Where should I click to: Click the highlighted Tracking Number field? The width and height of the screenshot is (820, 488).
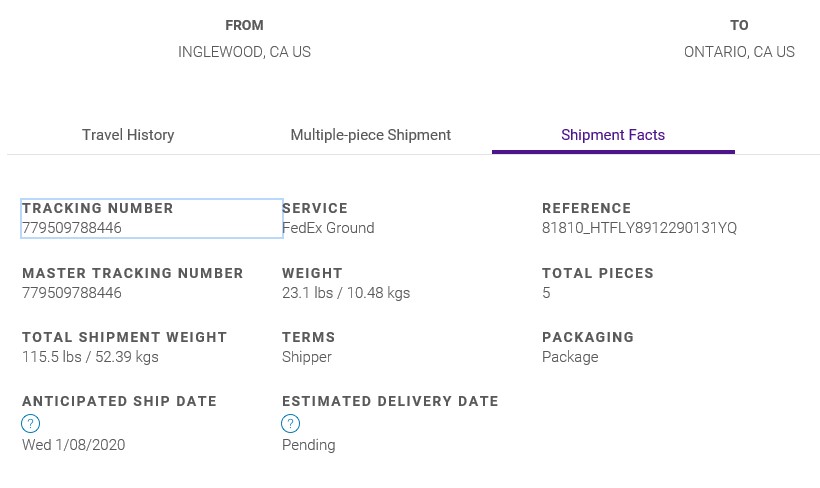(x=151, y=219)
